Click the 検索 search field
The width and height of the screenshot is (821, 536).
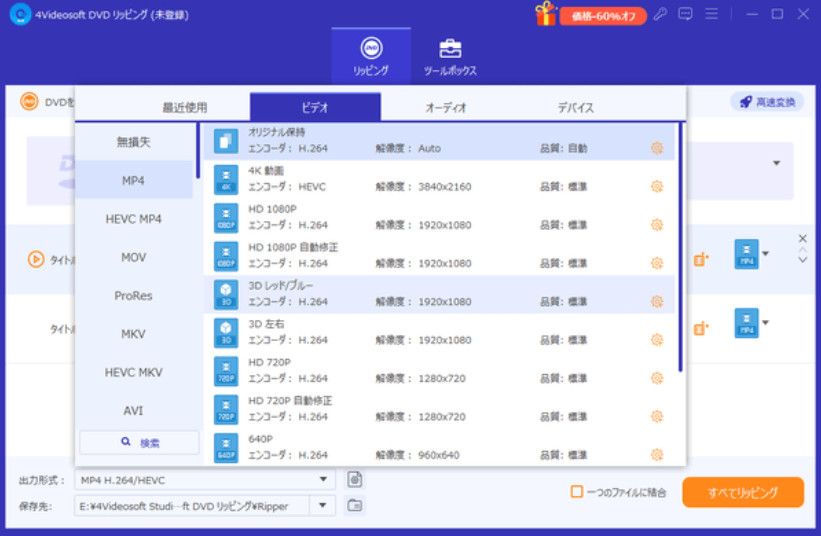139,443
